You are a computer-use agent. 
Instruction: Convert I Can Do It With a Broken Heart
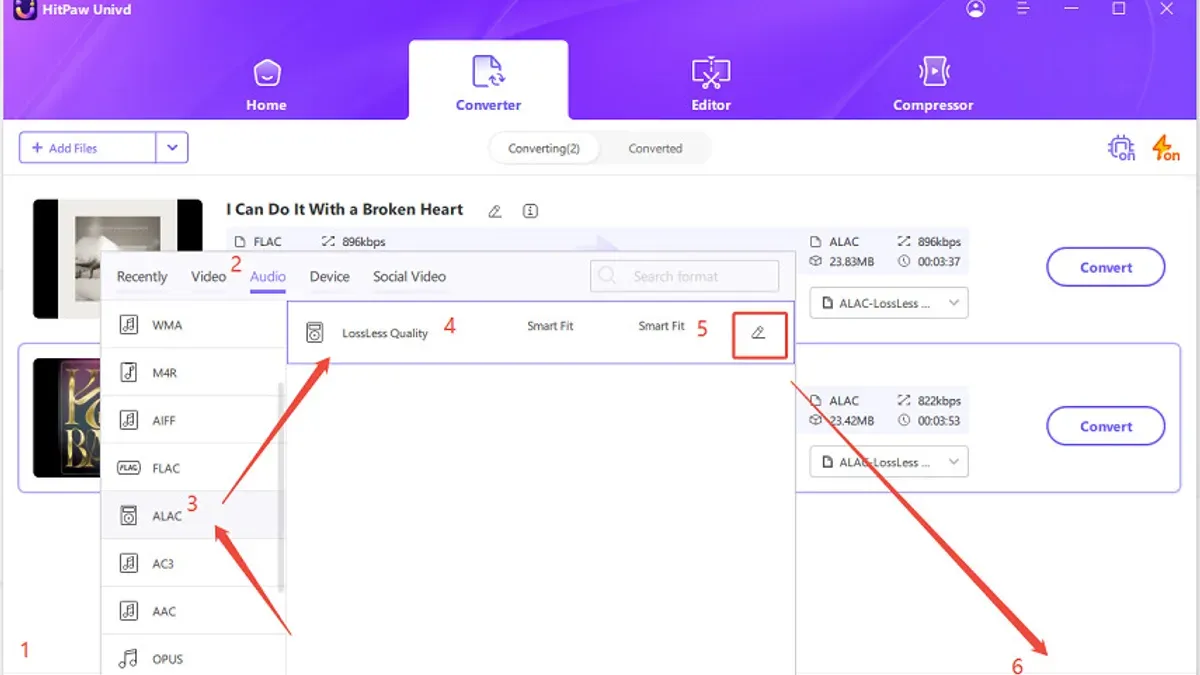click(1106, 267)
